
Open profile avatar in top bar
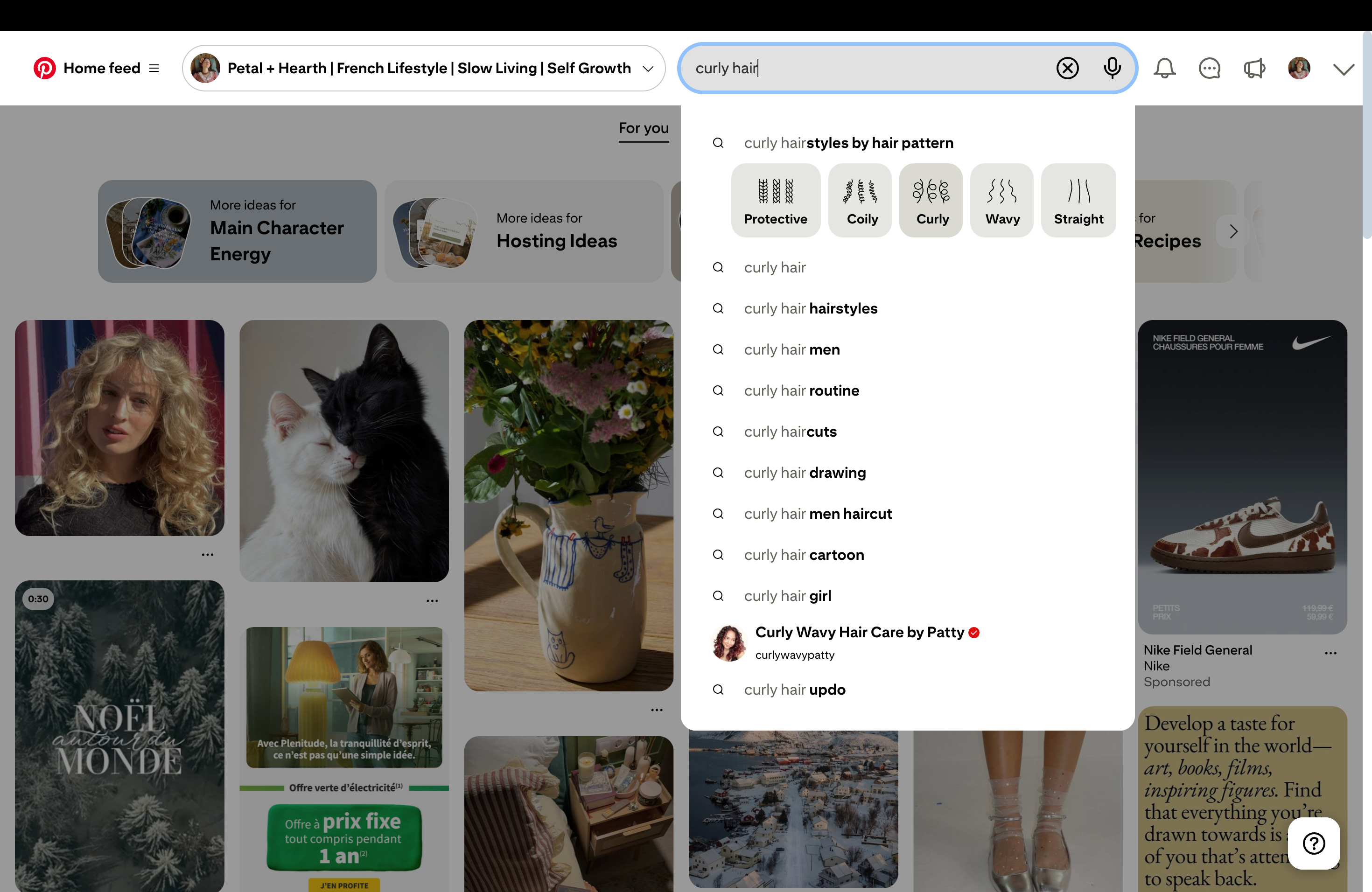(1299, 68)
